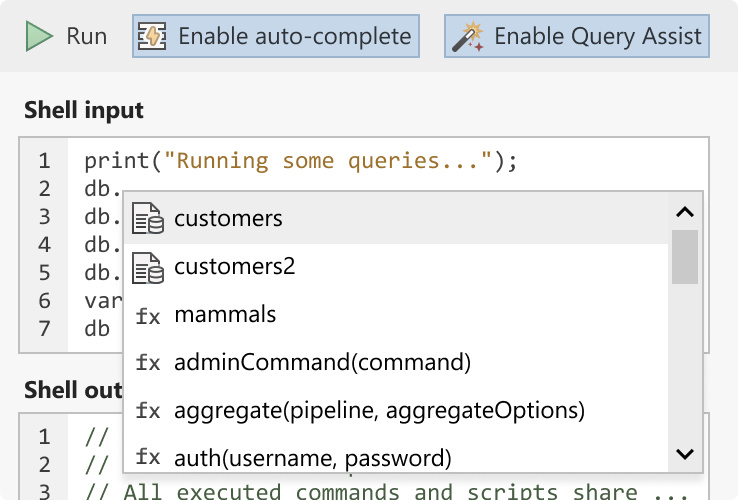The image size is (738, 500).
Task: Click the Query Assist magic wand icon
Action: coord(467,37)
